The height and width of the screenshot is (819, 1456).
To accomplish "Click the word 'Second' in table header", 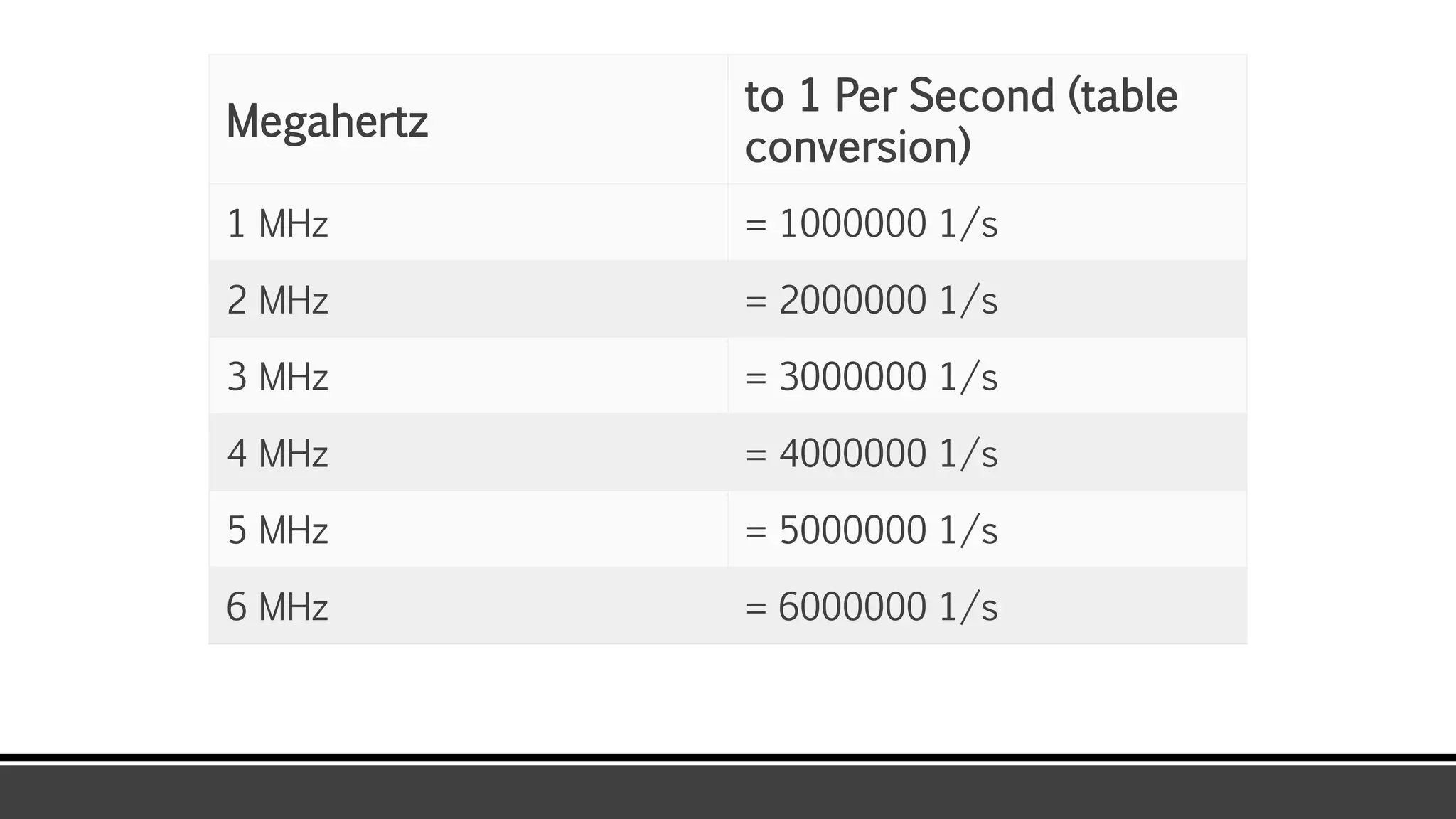I will click(981, 96).
